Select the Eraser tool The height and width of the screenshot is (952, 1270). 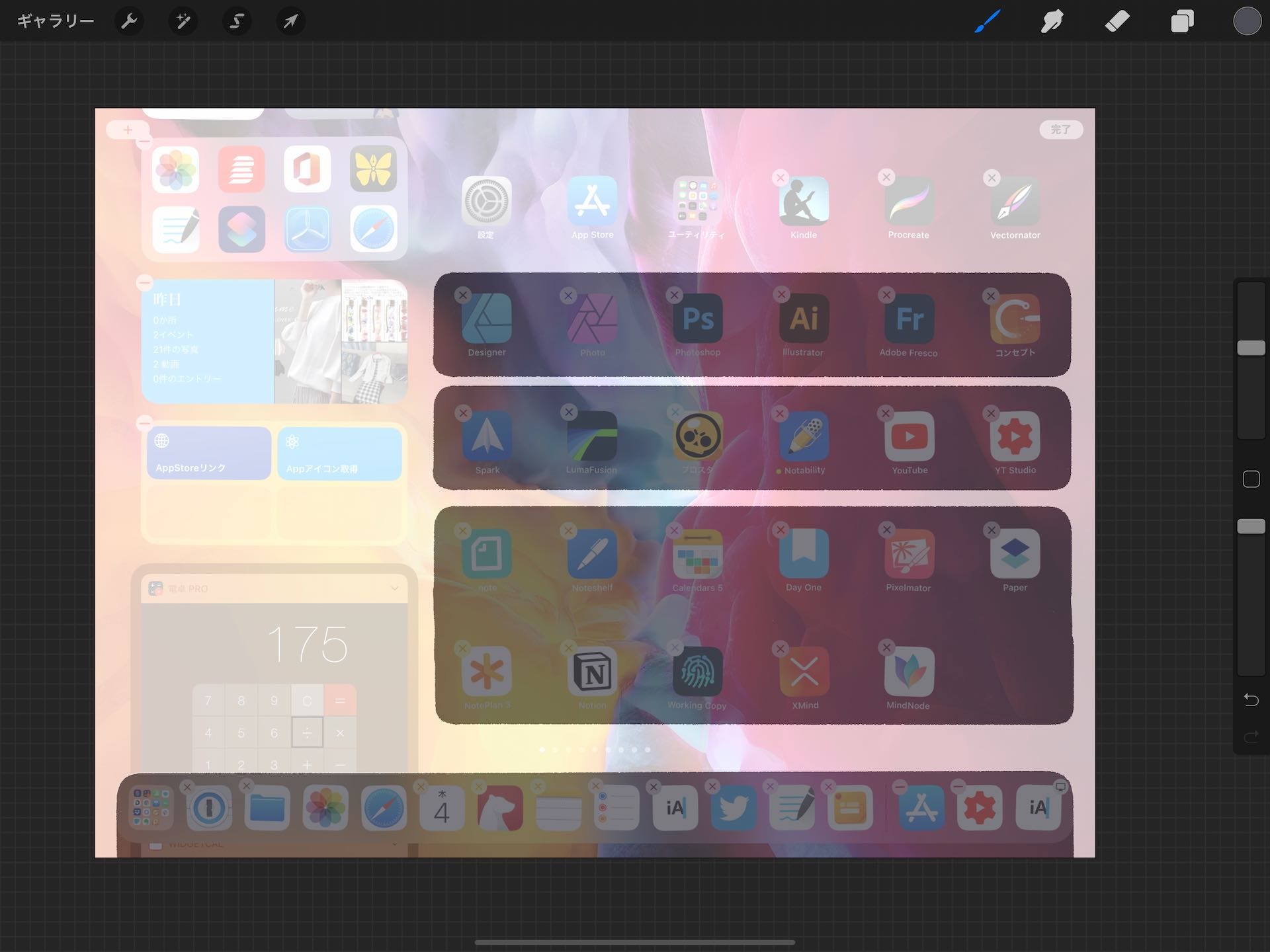point(1117,21)
